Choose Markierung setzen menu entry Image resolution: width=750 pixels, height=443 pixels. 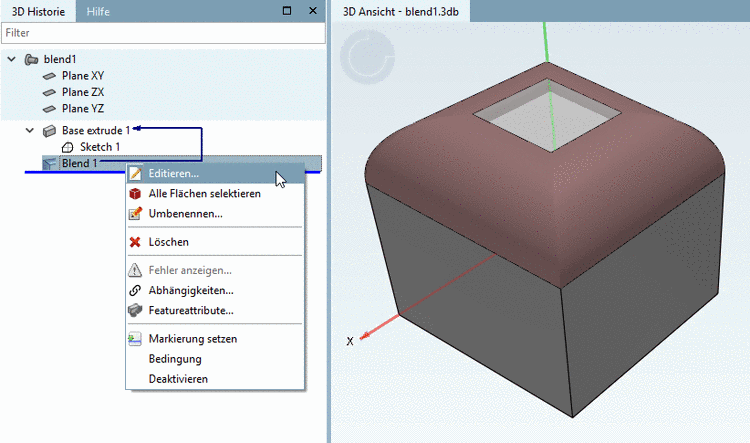pyautogui.click(x=215, y=339)
